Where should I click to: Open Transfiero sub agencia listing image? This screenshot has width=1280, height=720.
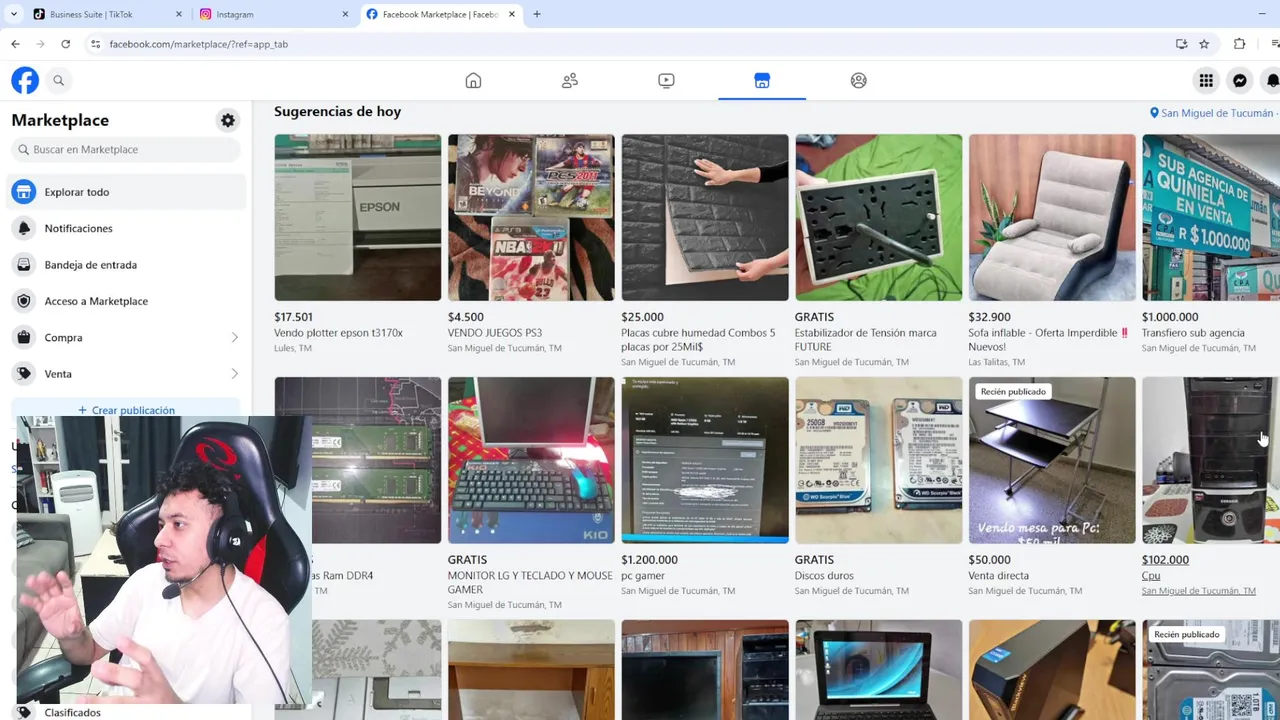[1211, 217]
